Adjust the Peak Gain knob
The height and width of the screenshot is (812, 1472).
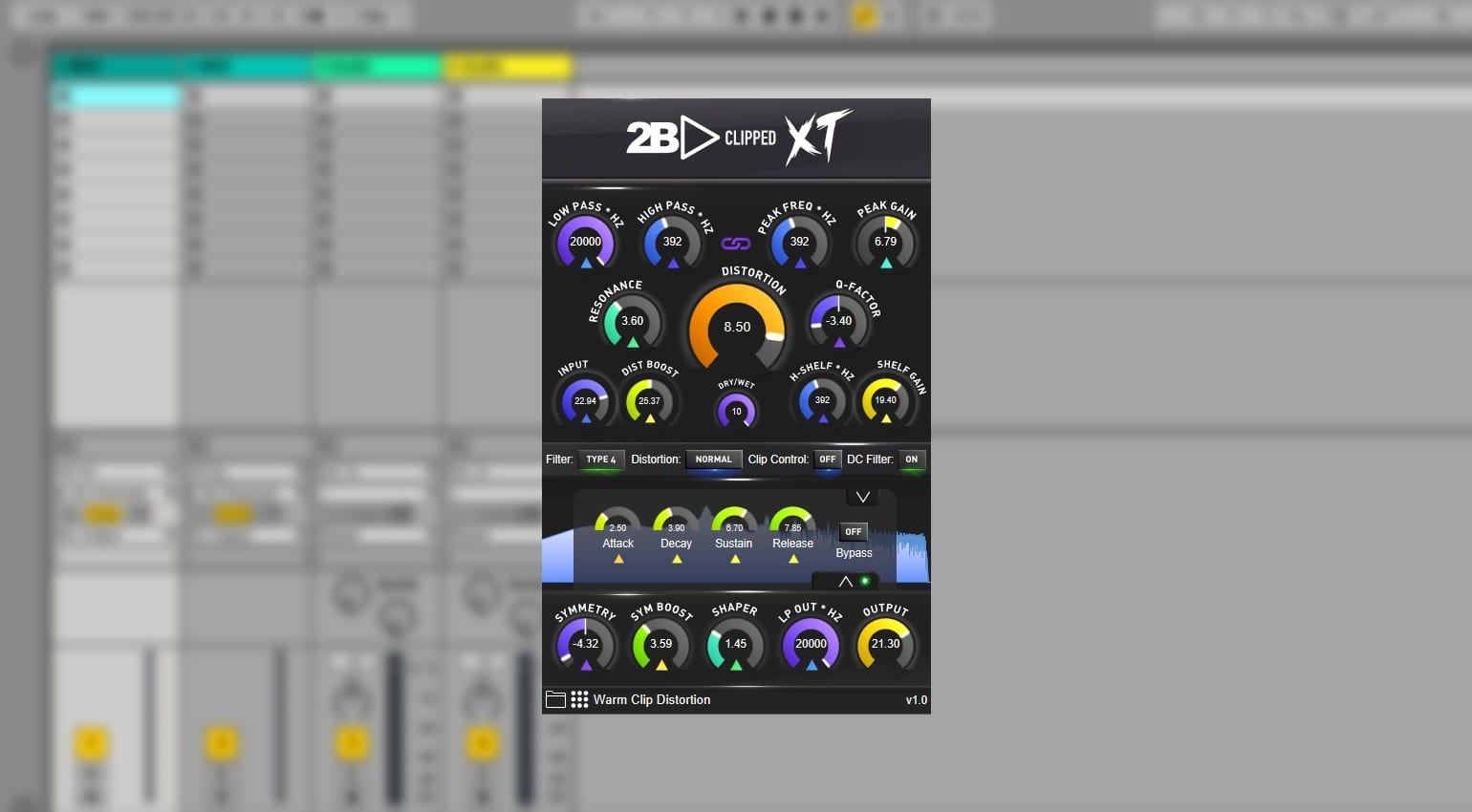click(x=886, y=242)
